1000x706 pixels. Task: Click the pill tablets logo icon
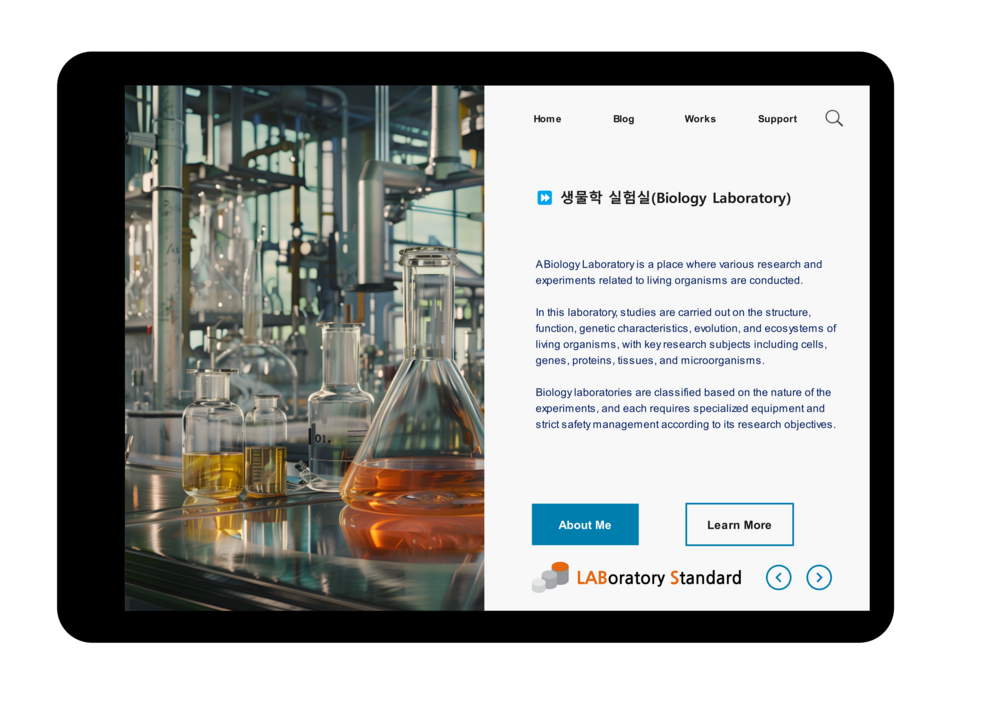click(x=551, y=577)
